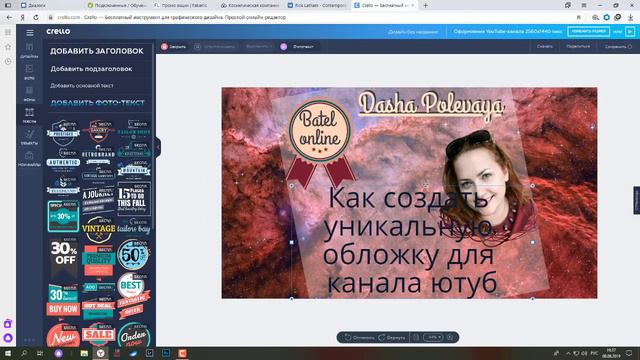This screenshot has width=640, height=360.
Task: Open a new browser tab with plus
Action: pyautogui.click(x=425, y=5)
